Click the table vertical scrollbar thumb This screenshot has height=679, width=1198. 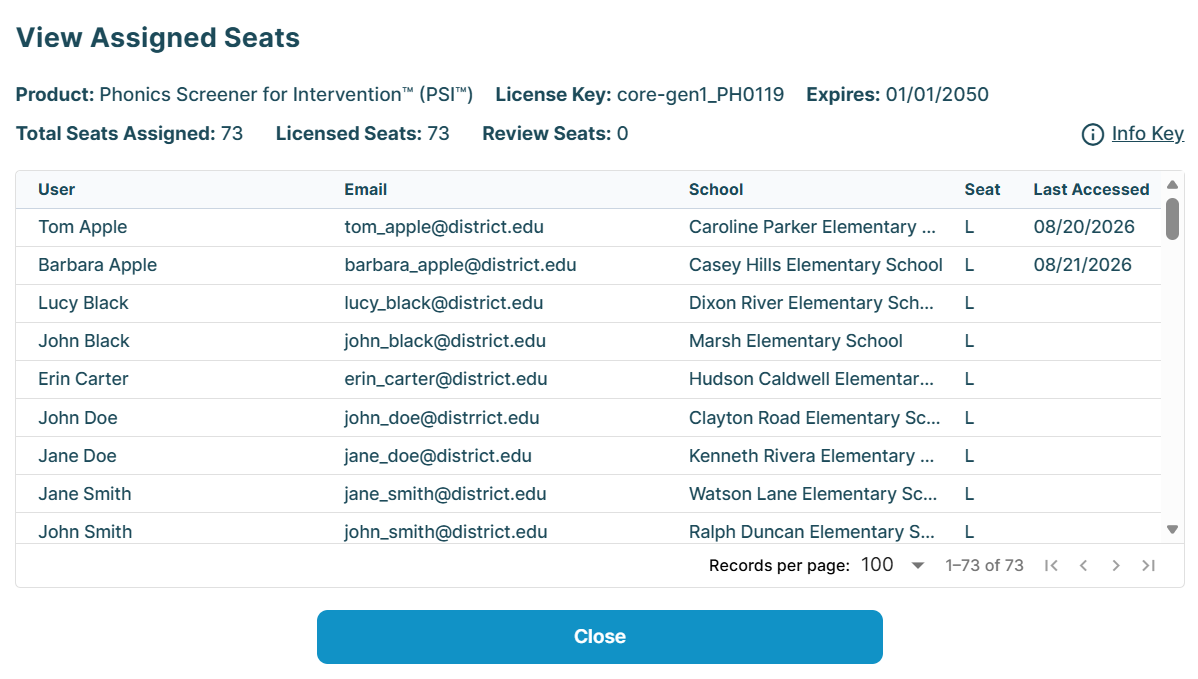click(x=1172, y=219)
